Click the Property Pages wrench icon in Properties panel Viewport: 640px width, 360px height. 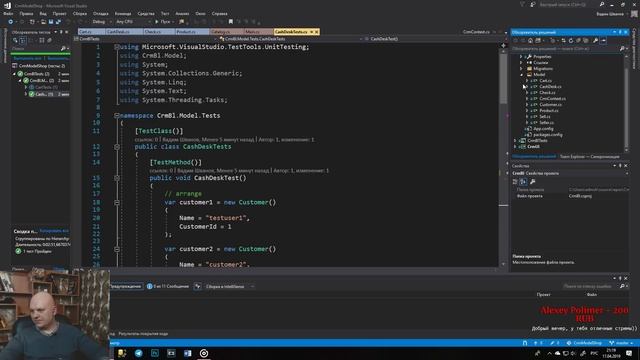click(x=533, y=182)
